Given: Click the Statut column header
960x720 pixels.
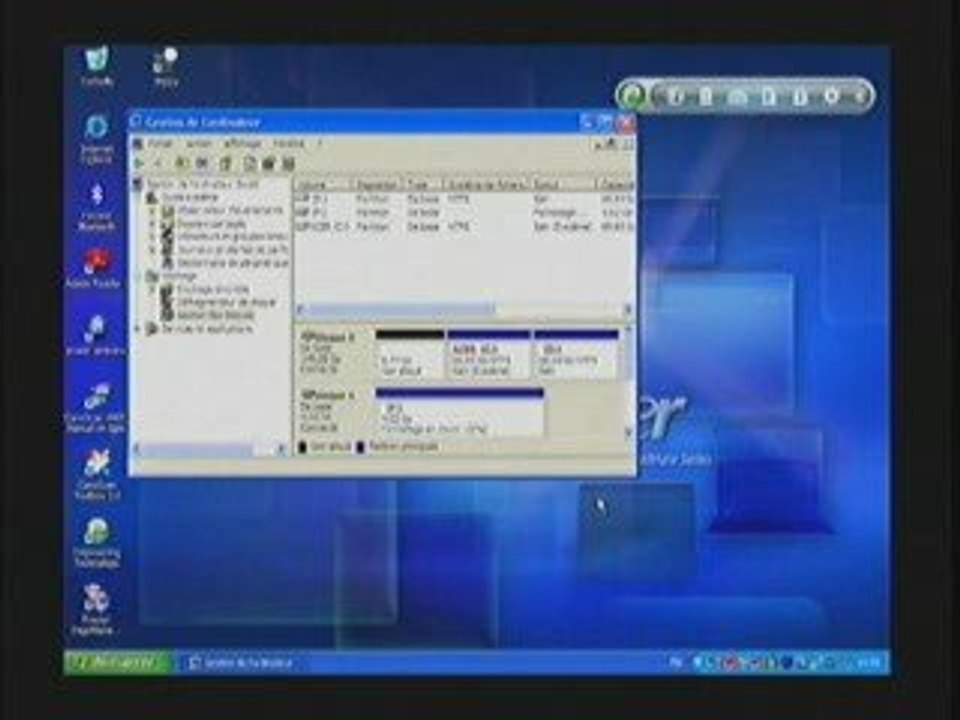Looking at the screenshot, I should tap(561, 184).
